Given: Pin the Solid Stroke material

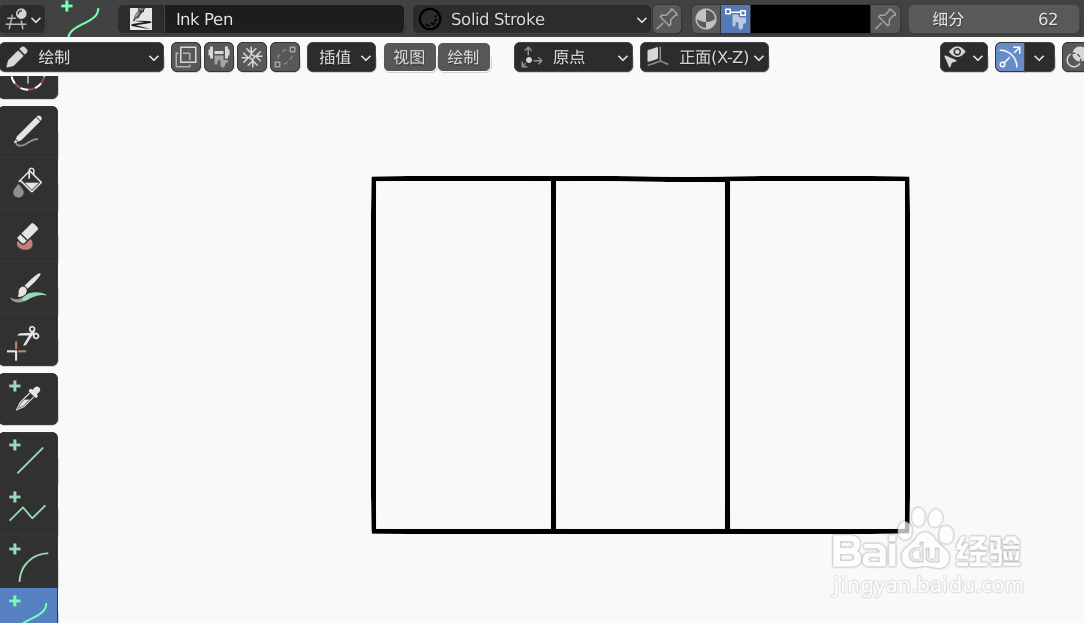Looking at the screenshot, I should pos(667,19).
